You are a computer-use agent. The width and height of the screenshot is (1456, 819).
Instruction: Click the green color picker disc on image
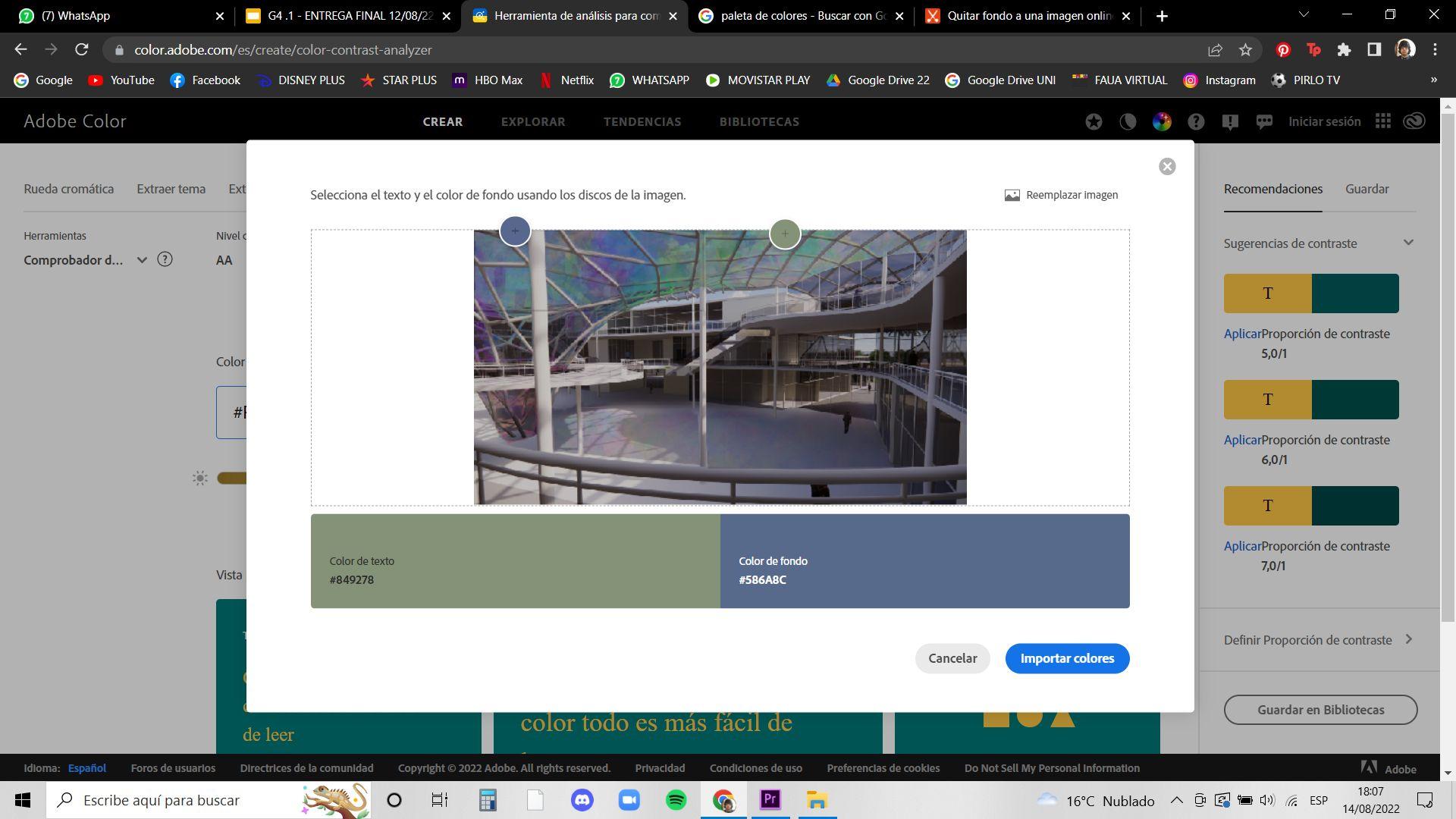pyautogui.click(x=785, y=234)
